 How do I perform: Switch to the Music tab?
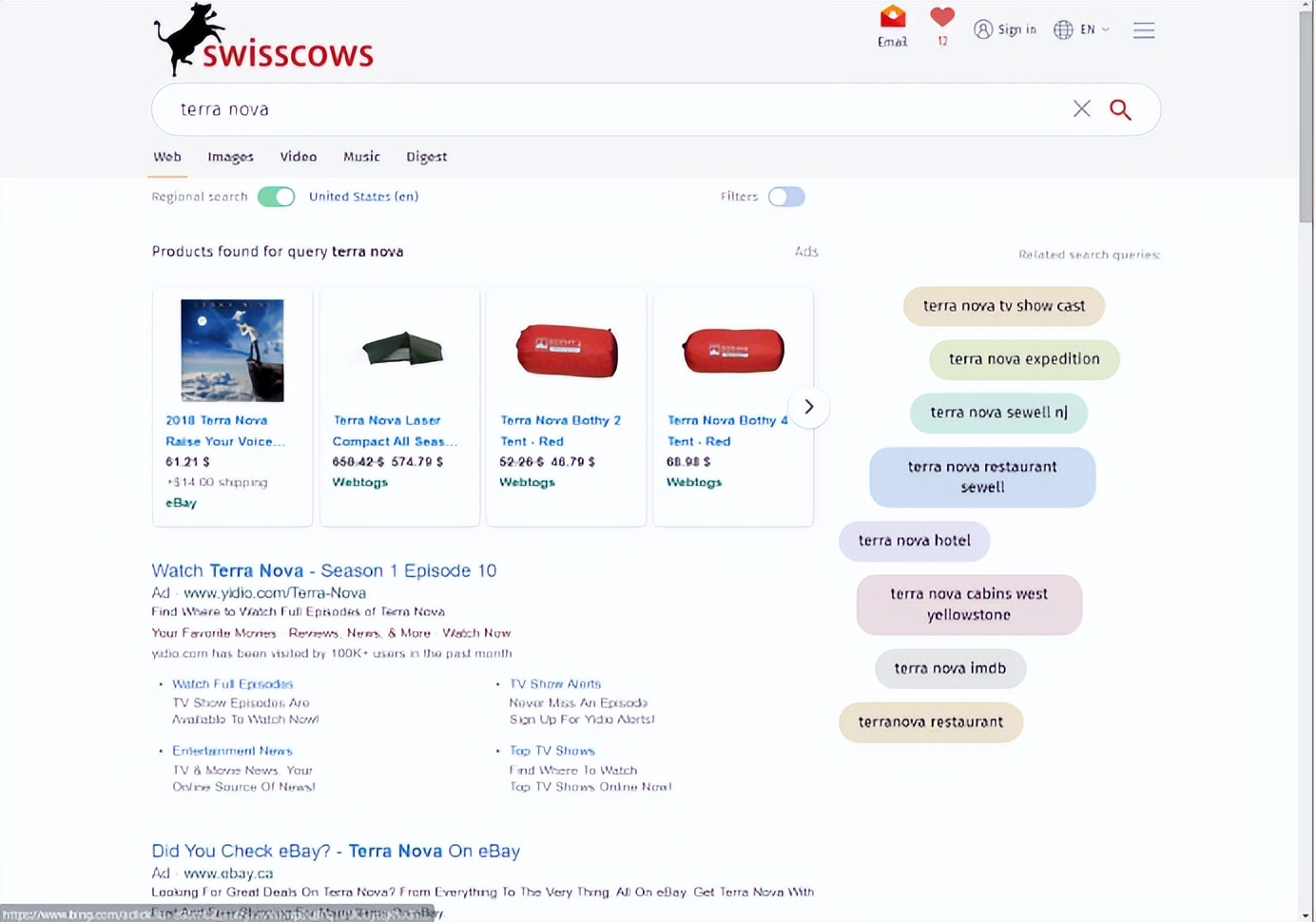pyautogui.click(x=361, y=157)
